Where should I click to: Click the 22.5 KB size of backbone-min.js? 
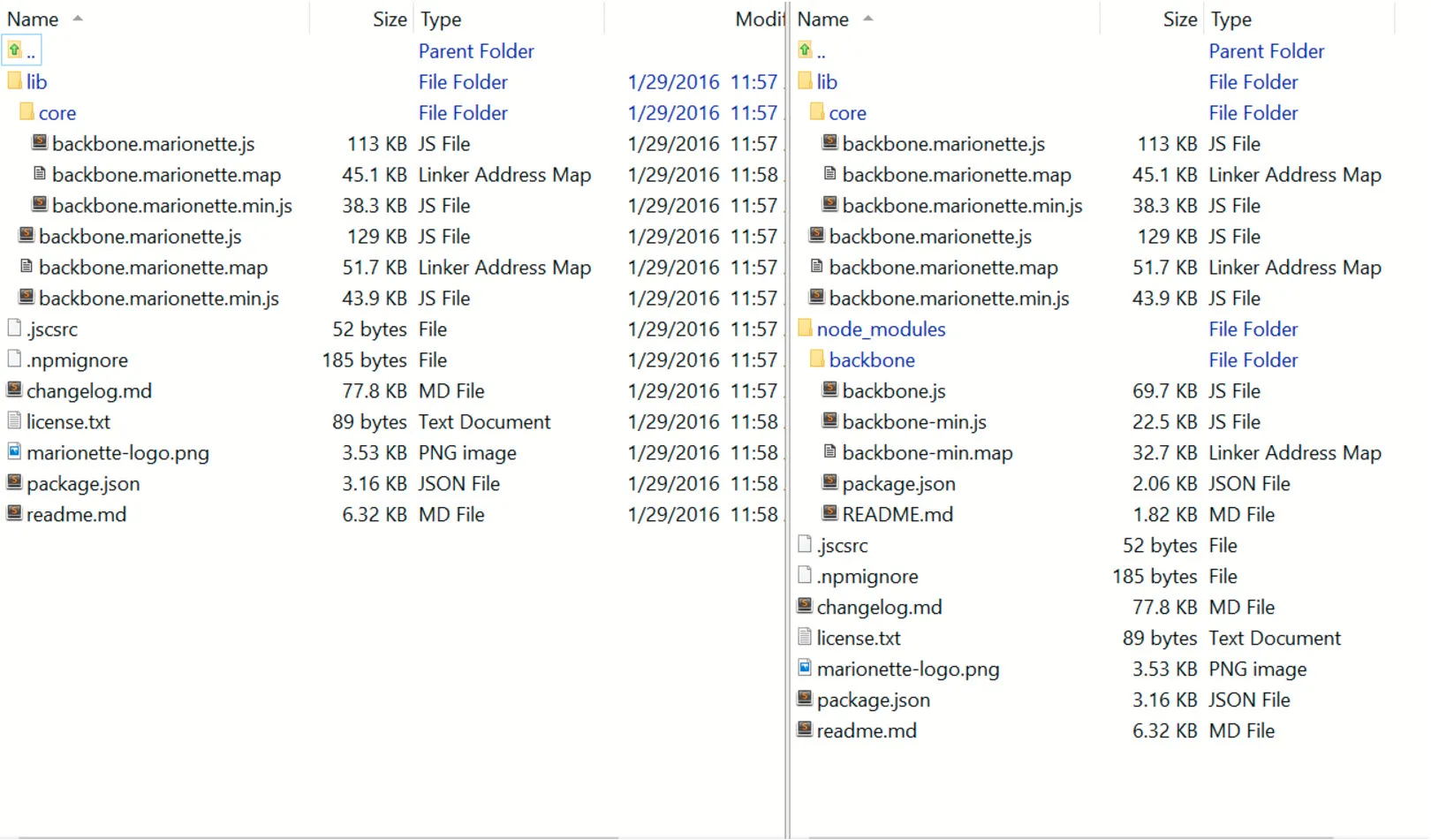pos(1165,422)
